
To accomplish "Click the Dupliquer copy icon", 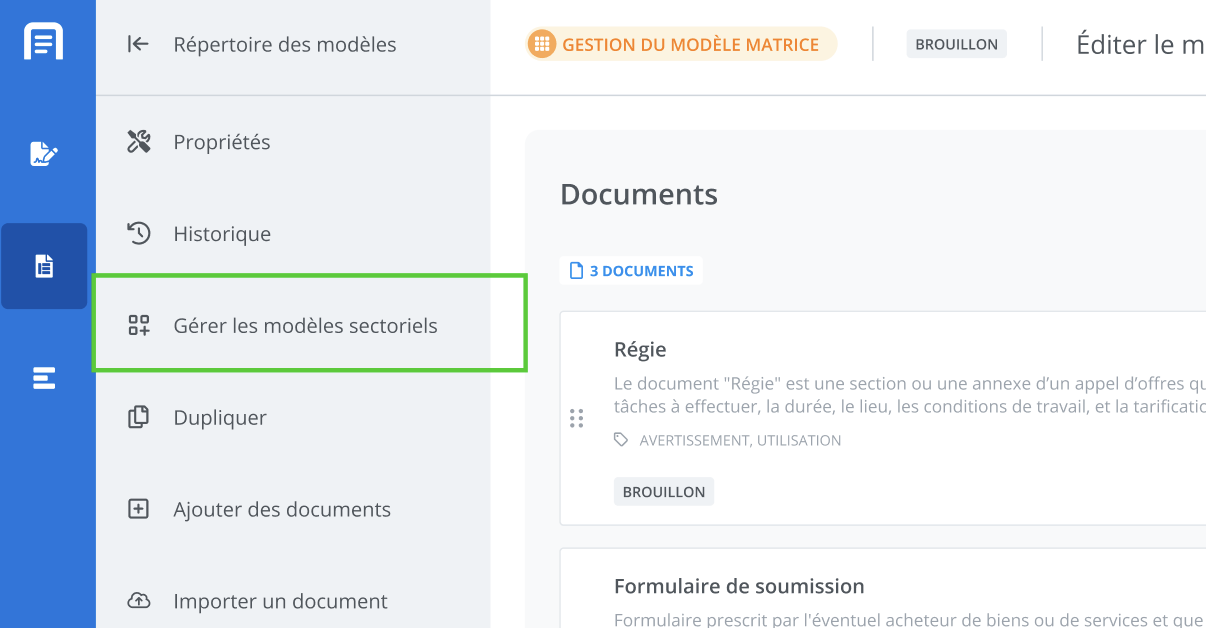I will pos(139,418).
